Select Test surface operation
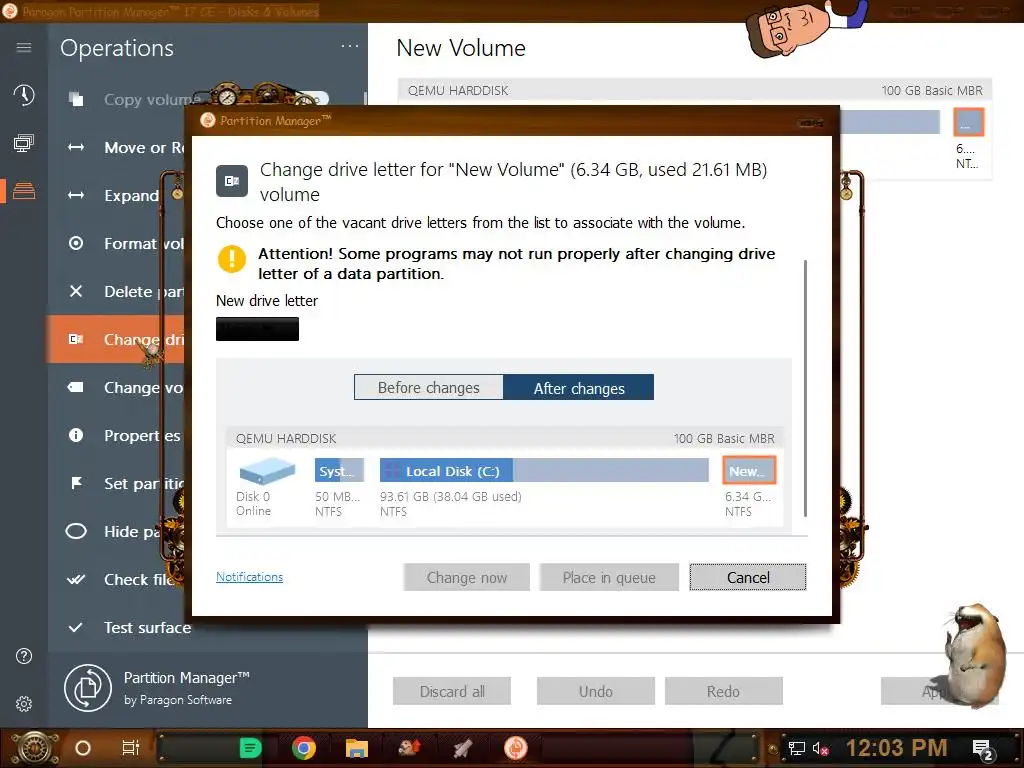This screenshot has width=1024, height=768. 208,628
